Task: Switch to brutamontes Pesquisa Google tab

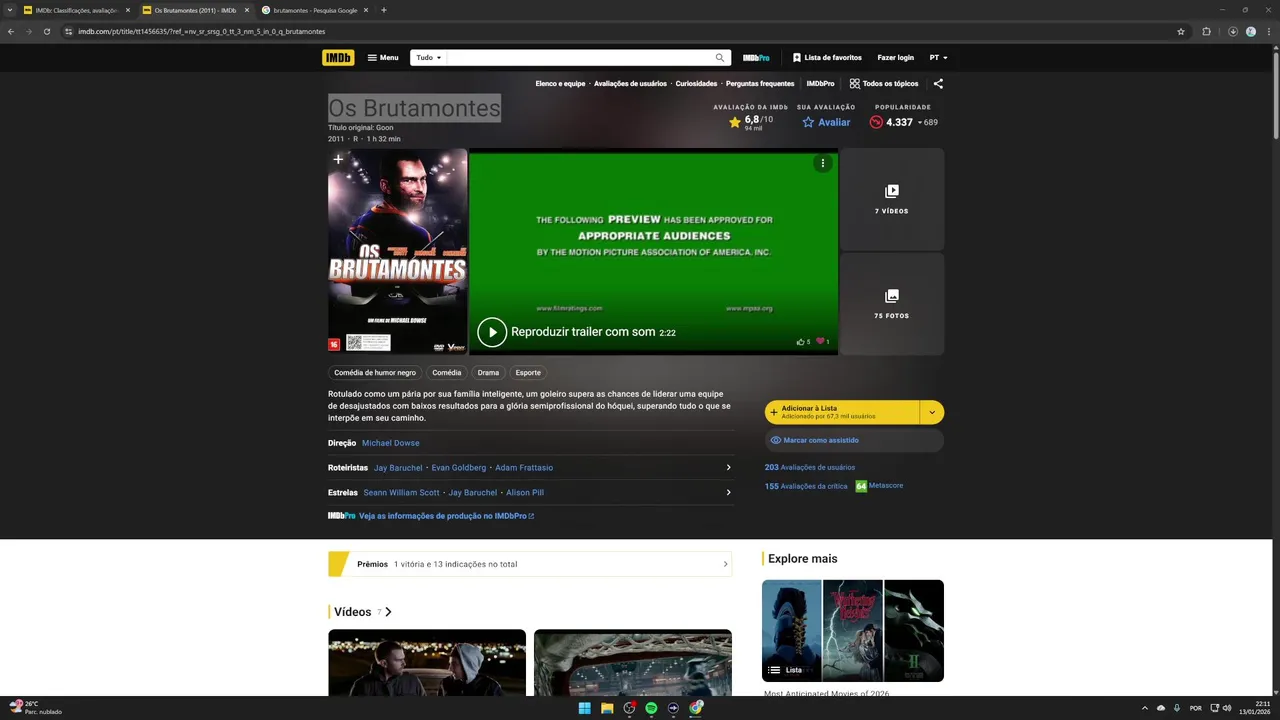Action: pos(315,10)
